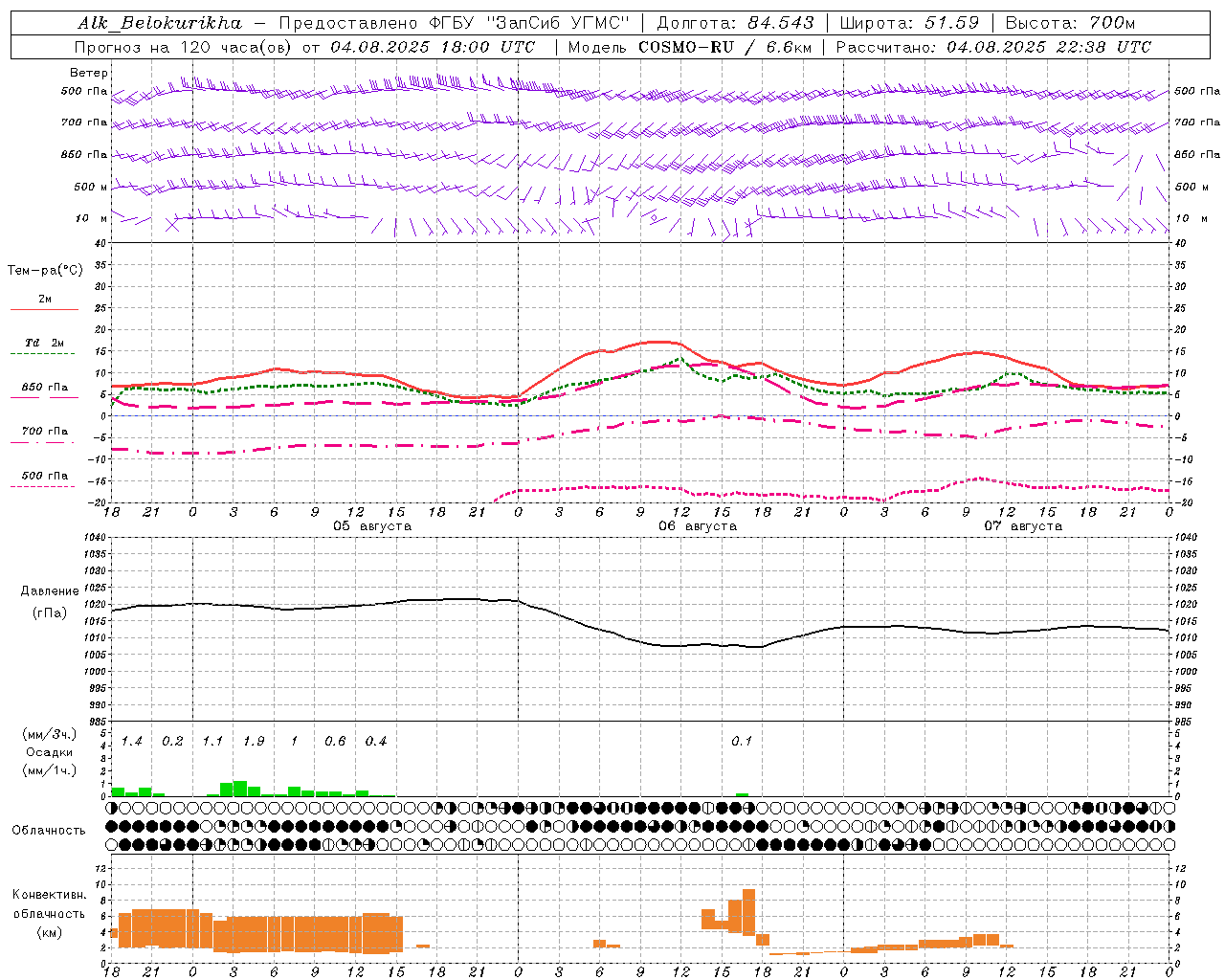Click the 1.1 three-hour precipitation value
1225x980 pixels.
tap(212, 742)
